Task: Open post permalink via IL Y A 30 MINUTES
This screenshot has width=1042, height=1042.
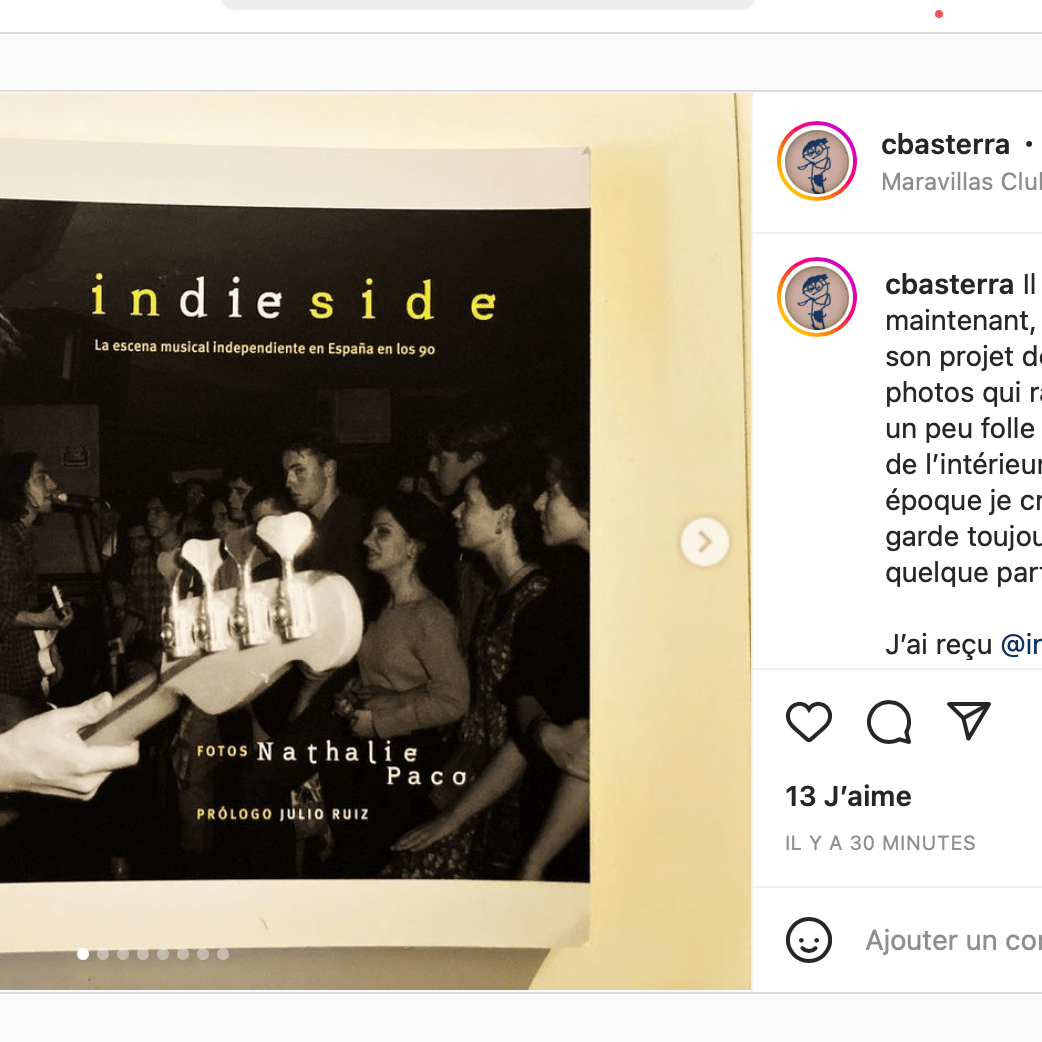Action: coord(880,843)
